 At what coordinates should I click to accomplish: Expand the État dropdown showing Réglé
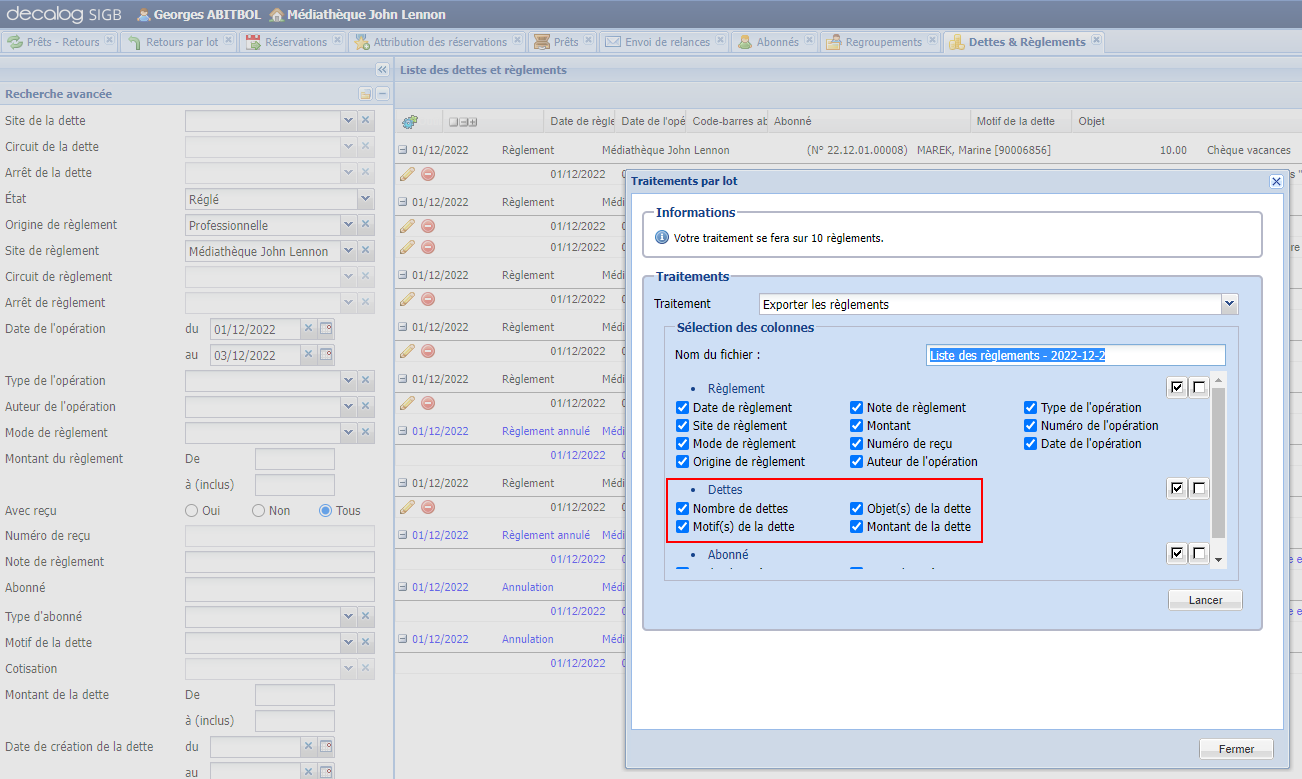click(x=365, y=199)
